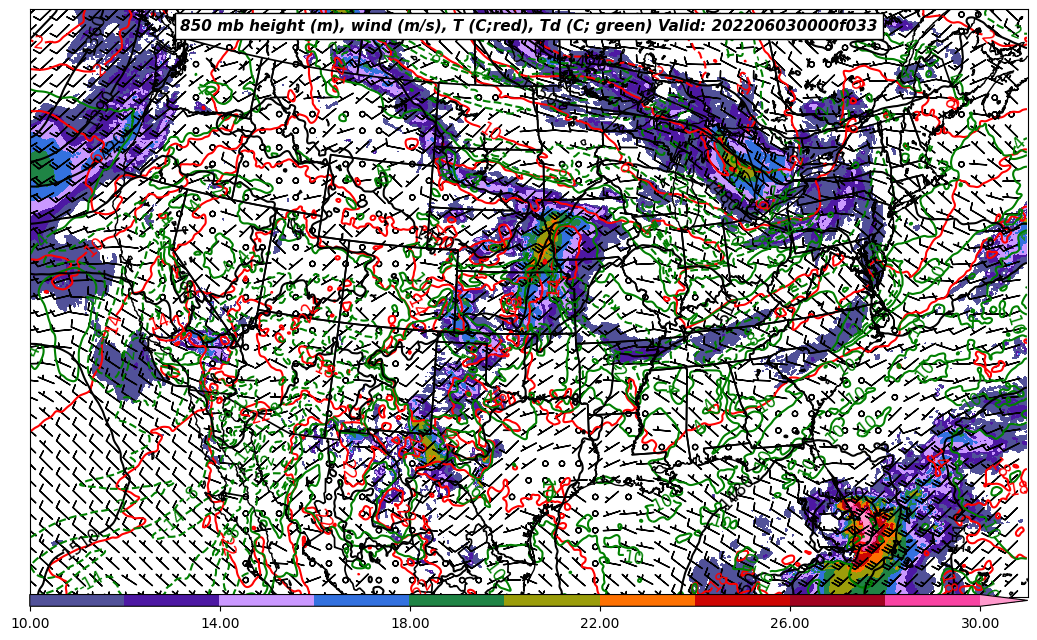Select the bright red 24–26 colorbar segment
Viewport: 1037px width, 640px height.
click(742, 601)
